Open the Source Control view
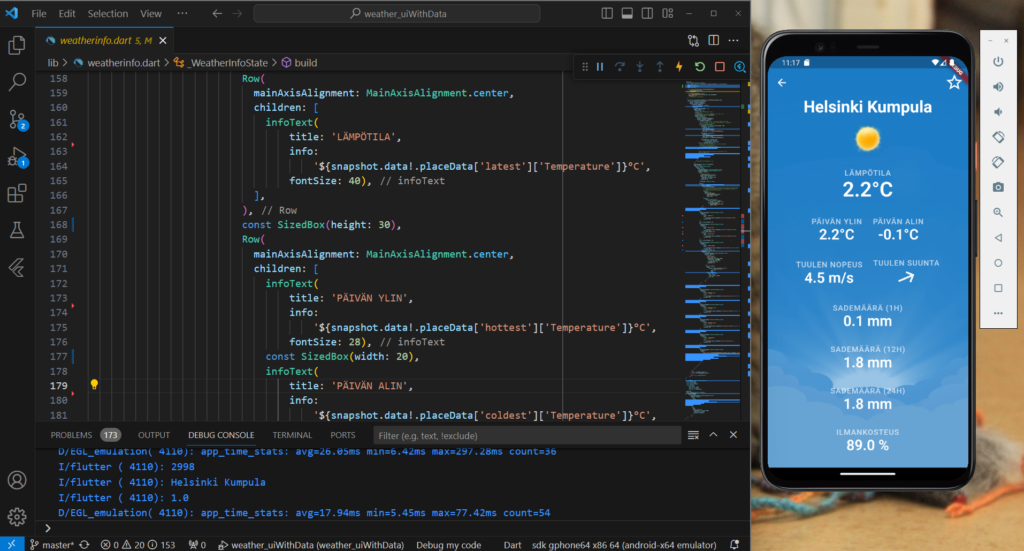Viewport: 1024px width, 551px height. [x=17, y=119]
